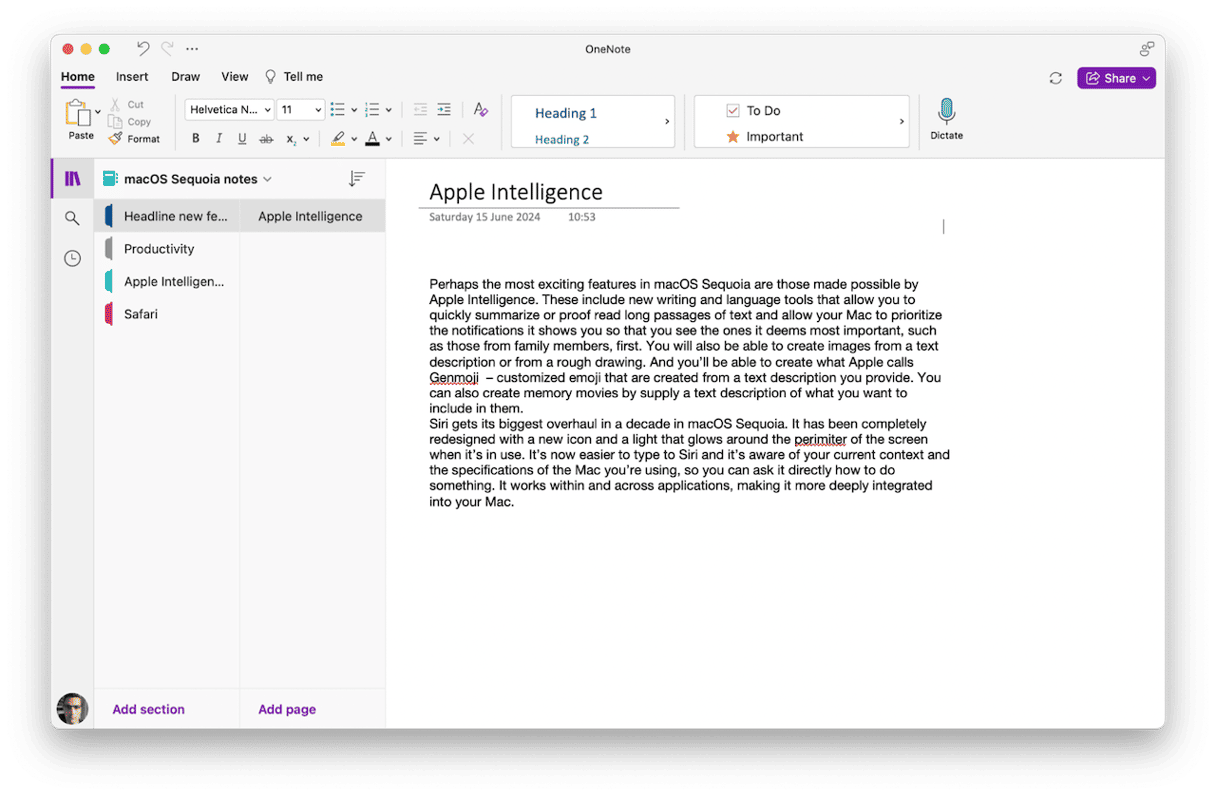The image size is (1216, 796).
Task: Click the yellow text highlight color
Action: pos(338,139)
